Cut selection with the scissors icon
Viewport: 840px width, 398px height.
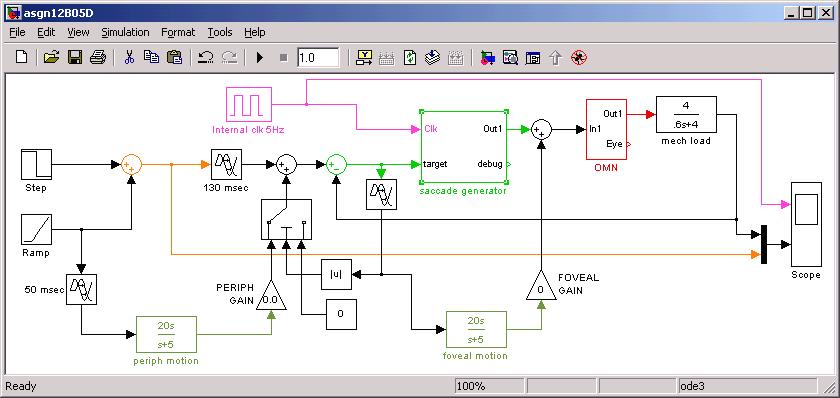pyautogui.click(x=129, y=57)
